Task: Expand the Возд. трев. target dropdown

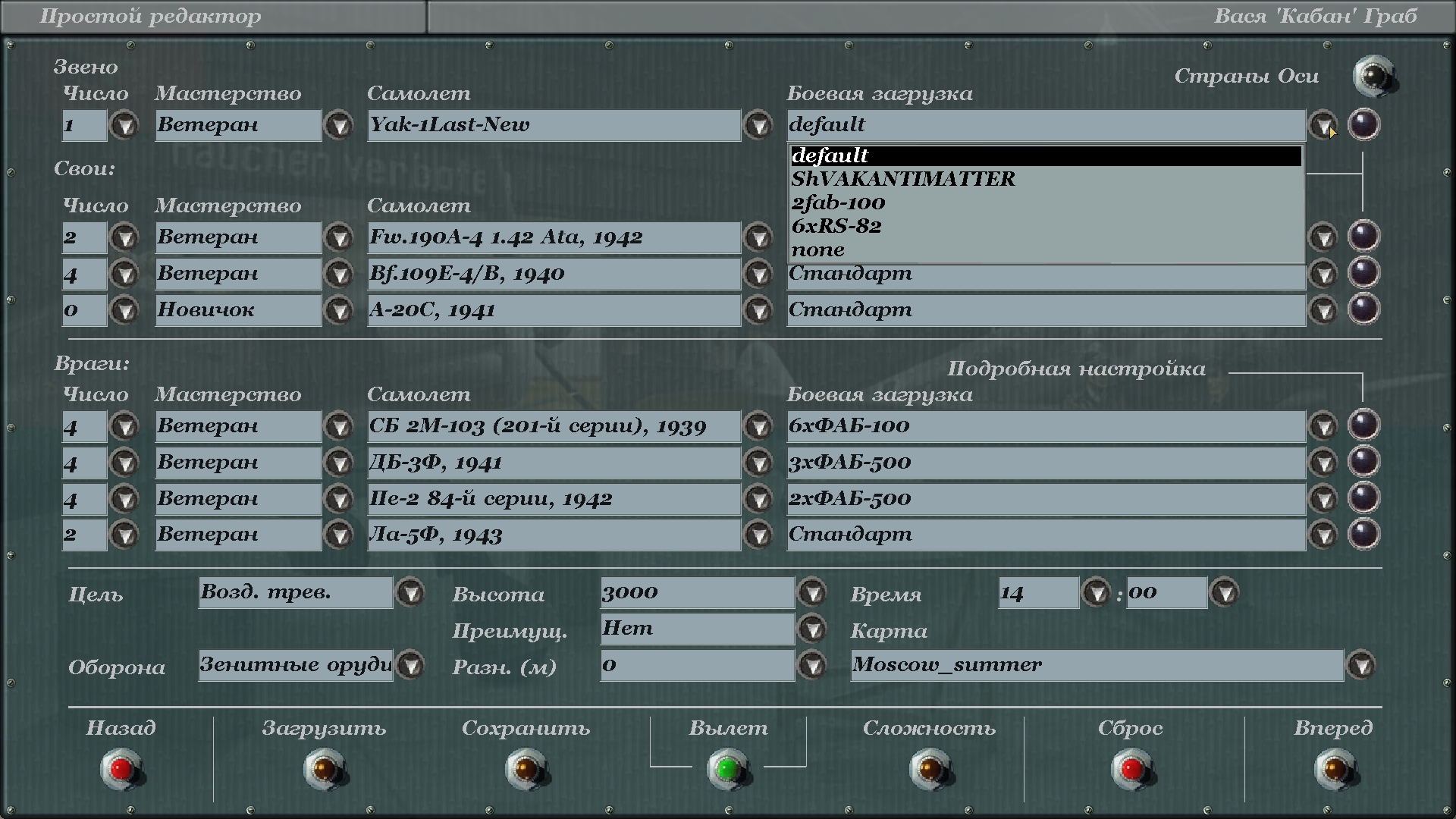Action: [x=410, y=592]
